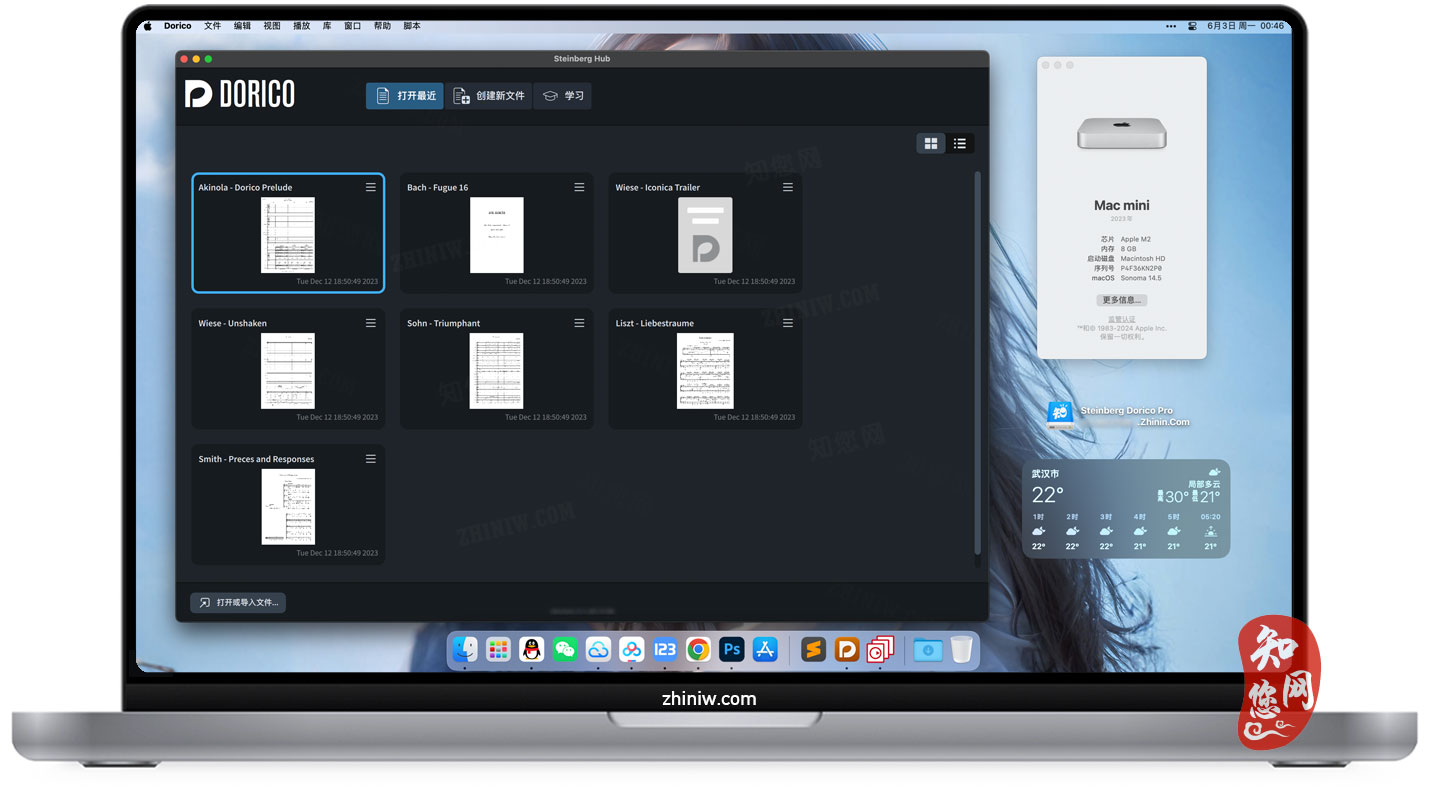
Task: Open Finder from the dock
Action: click(x=465, y=650)
